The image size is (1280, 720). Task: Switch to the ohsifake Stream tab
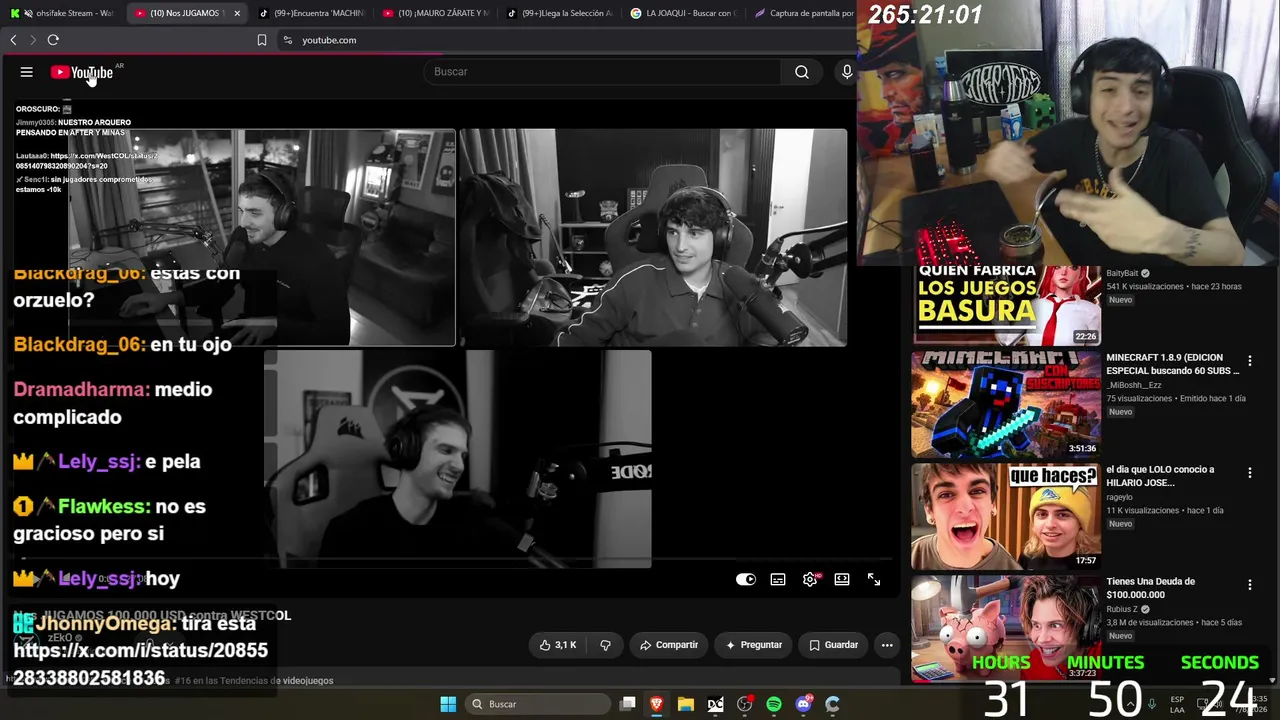62,13
